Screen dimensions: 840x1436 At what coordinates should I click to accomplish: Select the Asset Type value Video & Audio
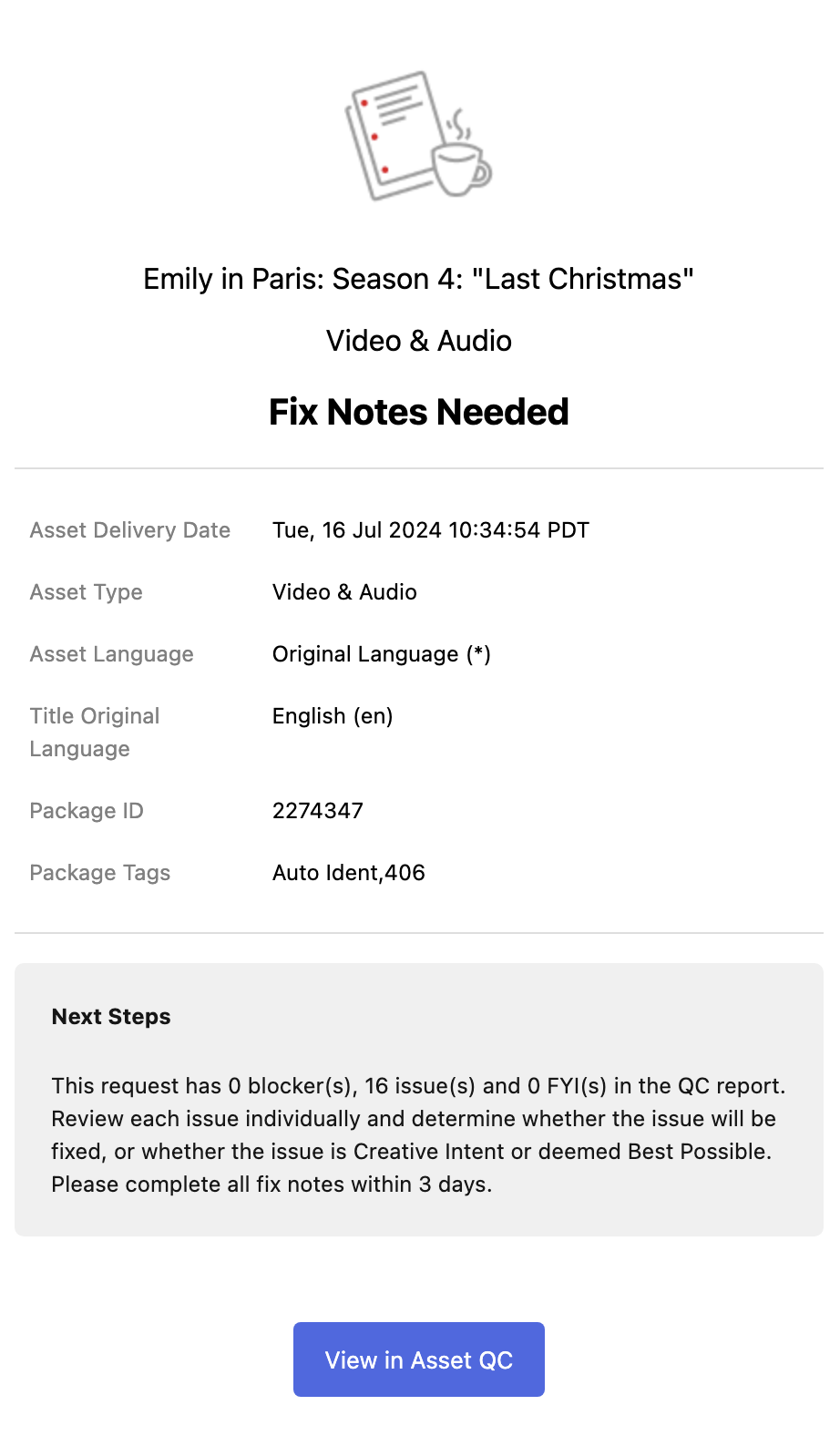pyautogui.click(x=344, y=592)
